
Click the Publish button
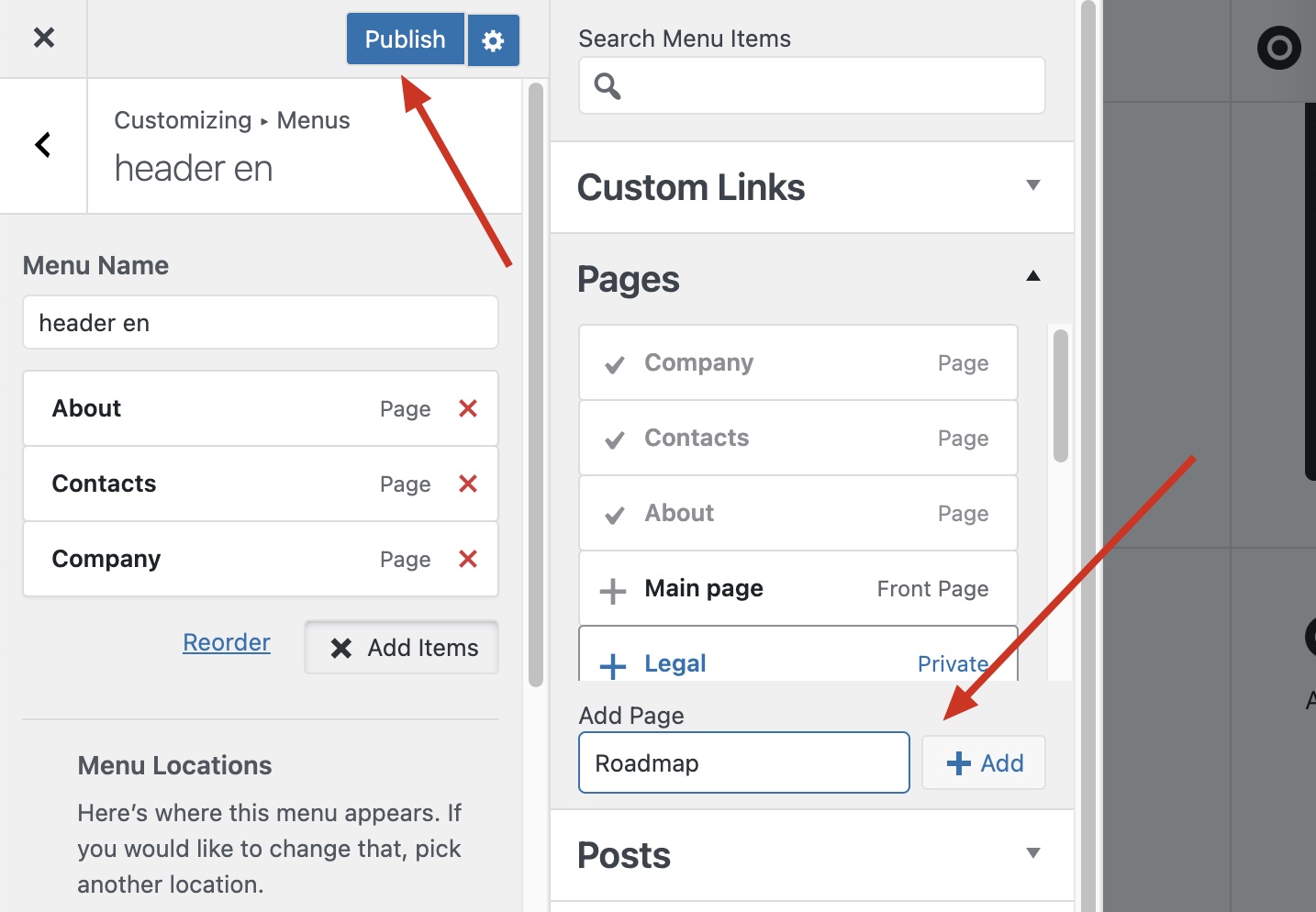(405, 39)
